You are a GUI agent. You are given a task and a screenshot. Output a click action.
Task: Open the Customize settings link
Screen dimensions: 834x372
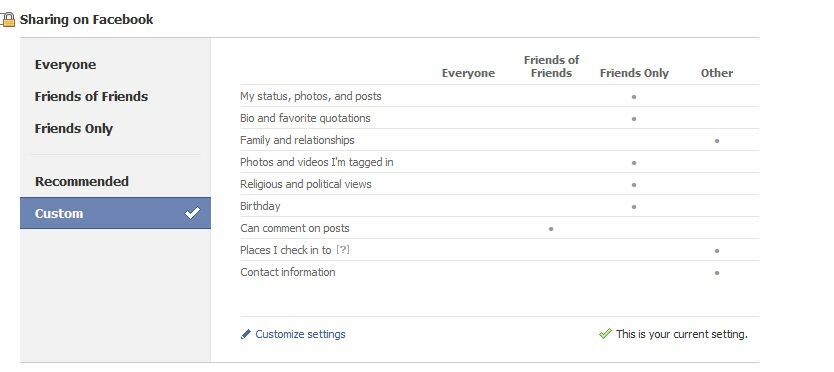(300, 334)
